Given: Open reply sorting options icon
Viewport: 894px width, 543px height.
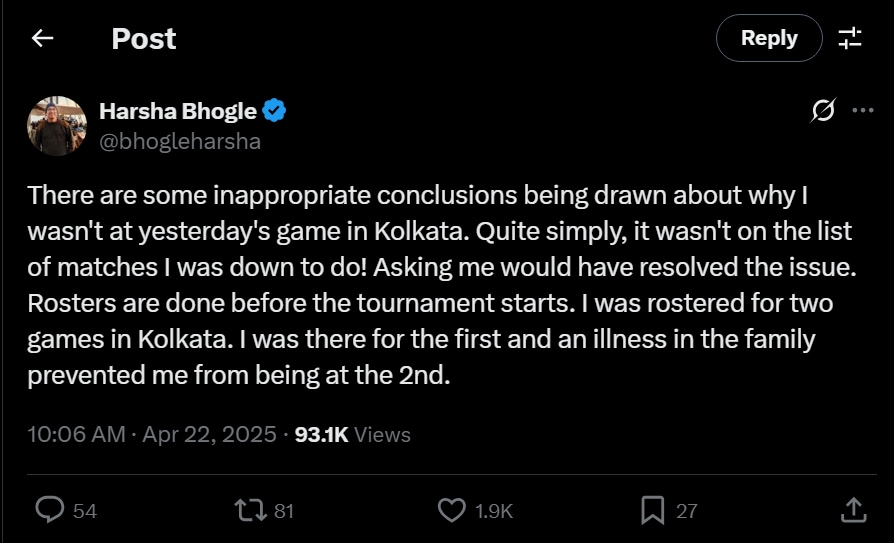Looking at the screenshot, I should 850,39.
